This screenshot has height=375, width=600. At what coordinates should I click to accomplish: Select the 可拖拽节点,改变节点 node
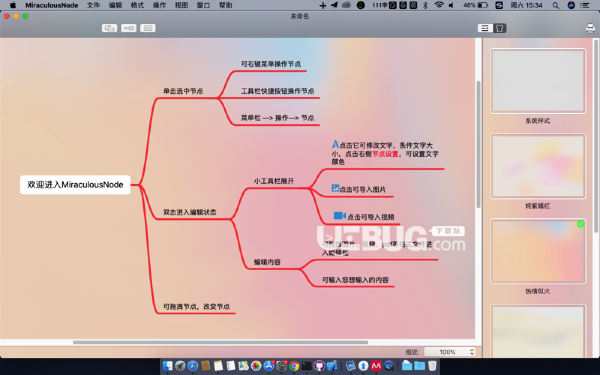point(197,307)
